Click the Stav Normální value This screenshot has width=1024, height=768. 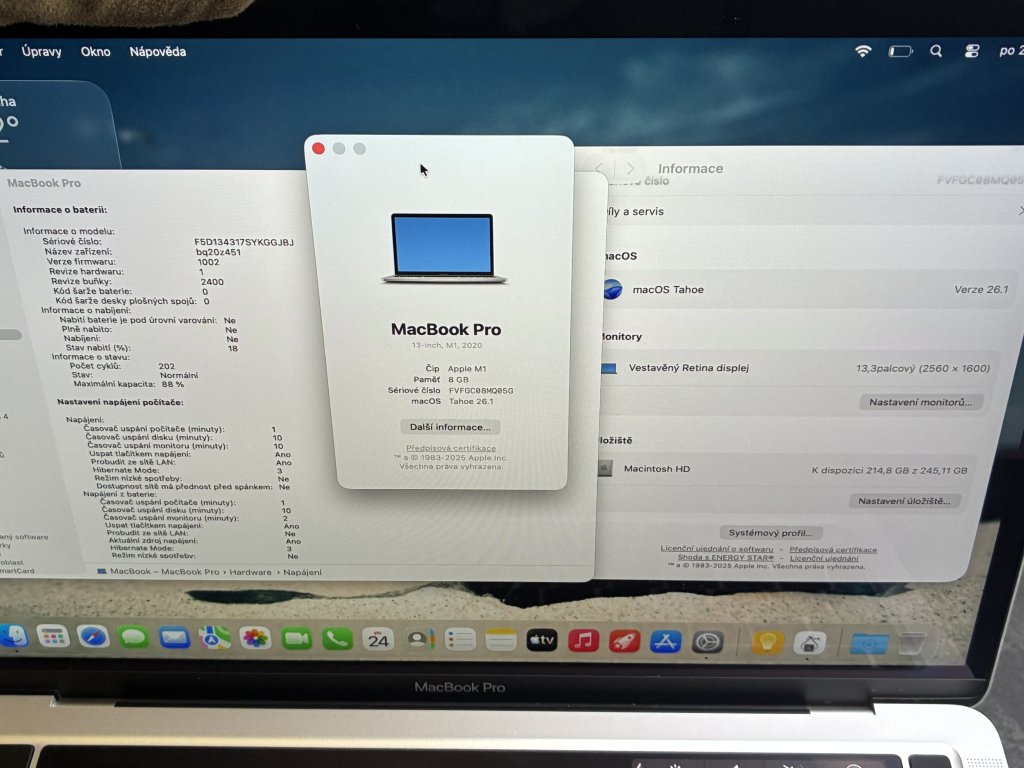pyautogui.click(x=179, y=375)
